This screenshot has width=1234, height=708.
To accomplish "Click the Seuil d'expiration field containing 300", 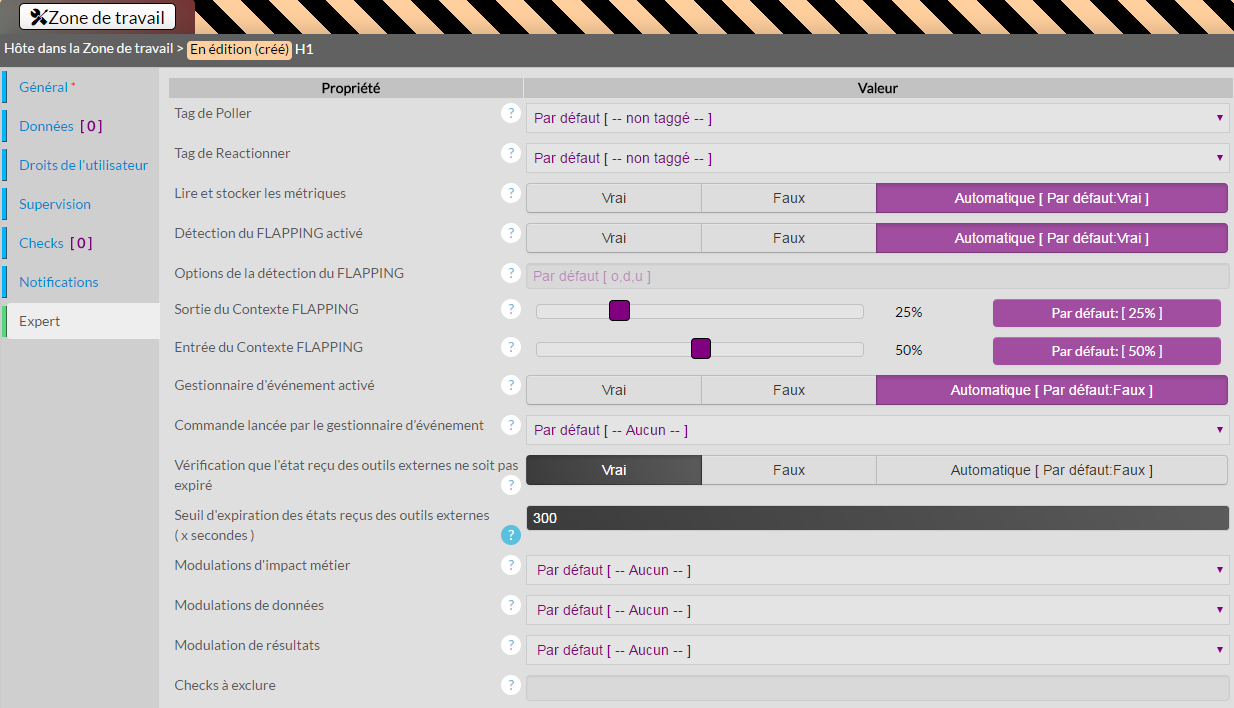I will [x=876, y=518].
